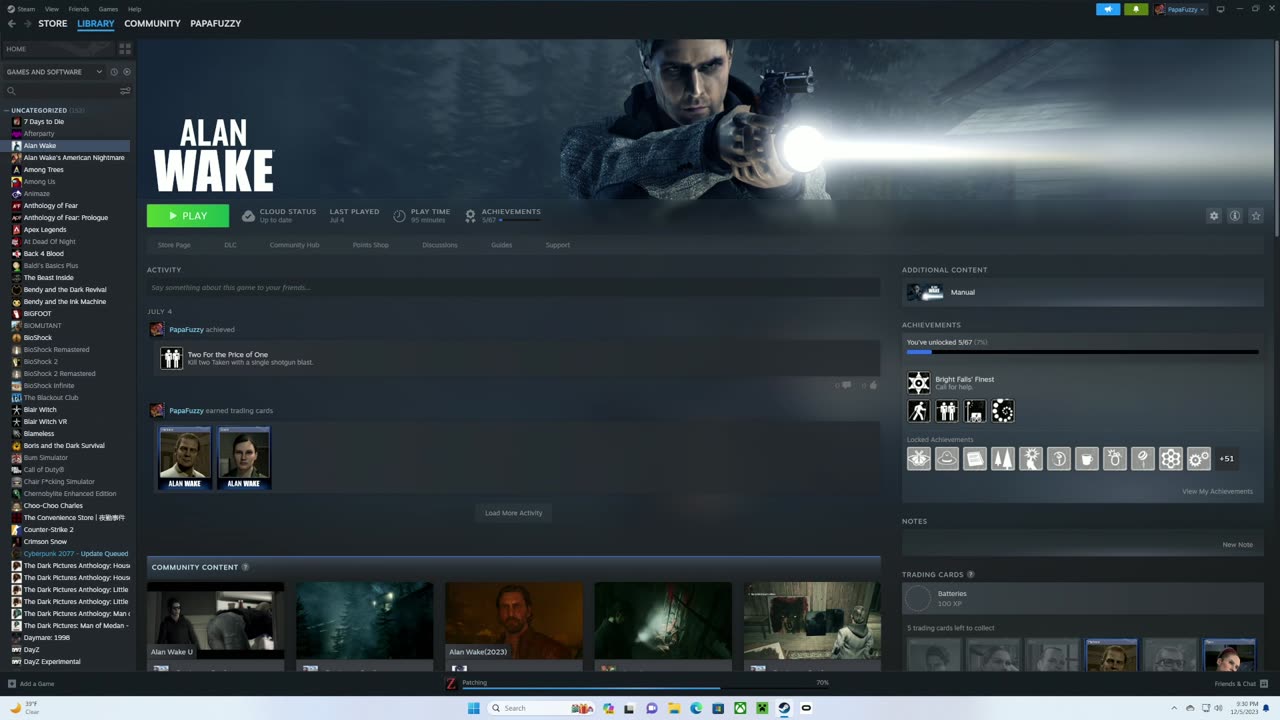Open the View menu
Screen dimensions: 1280x720
click(51, 9)
